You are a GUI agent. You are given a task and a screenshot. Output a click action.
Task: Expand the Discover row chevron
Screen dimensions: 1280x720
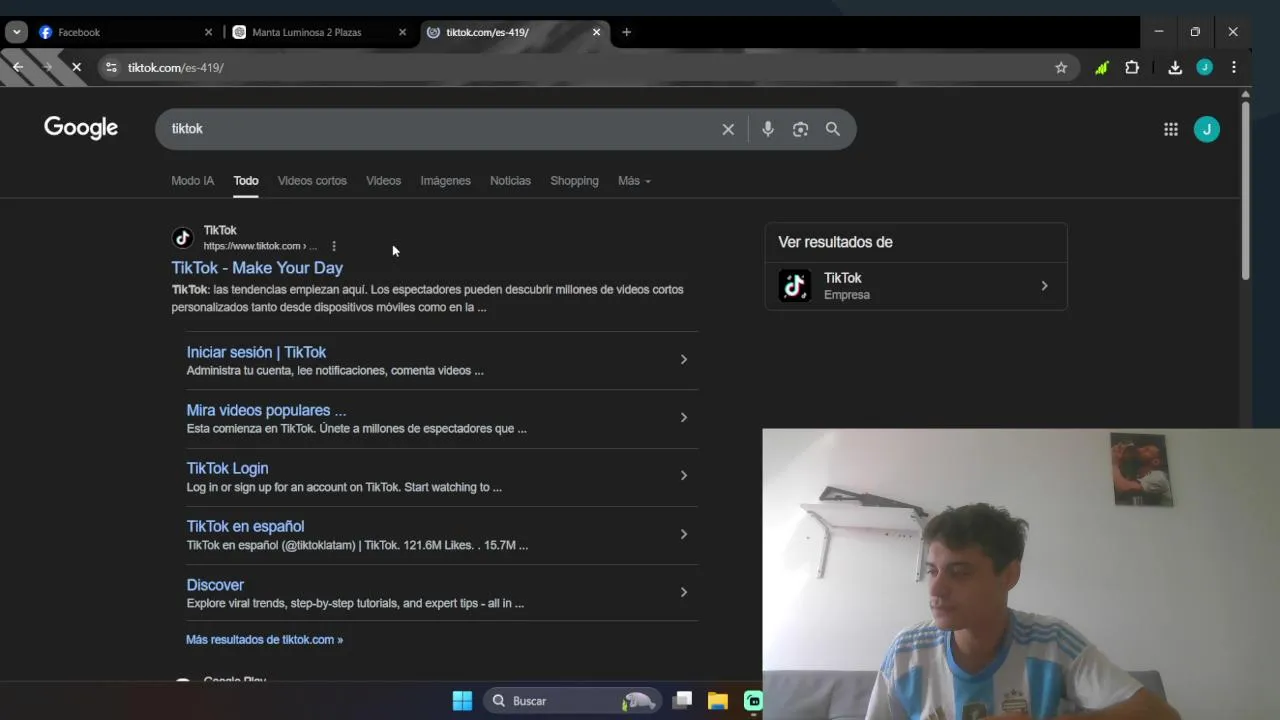[x=684, y=592]
